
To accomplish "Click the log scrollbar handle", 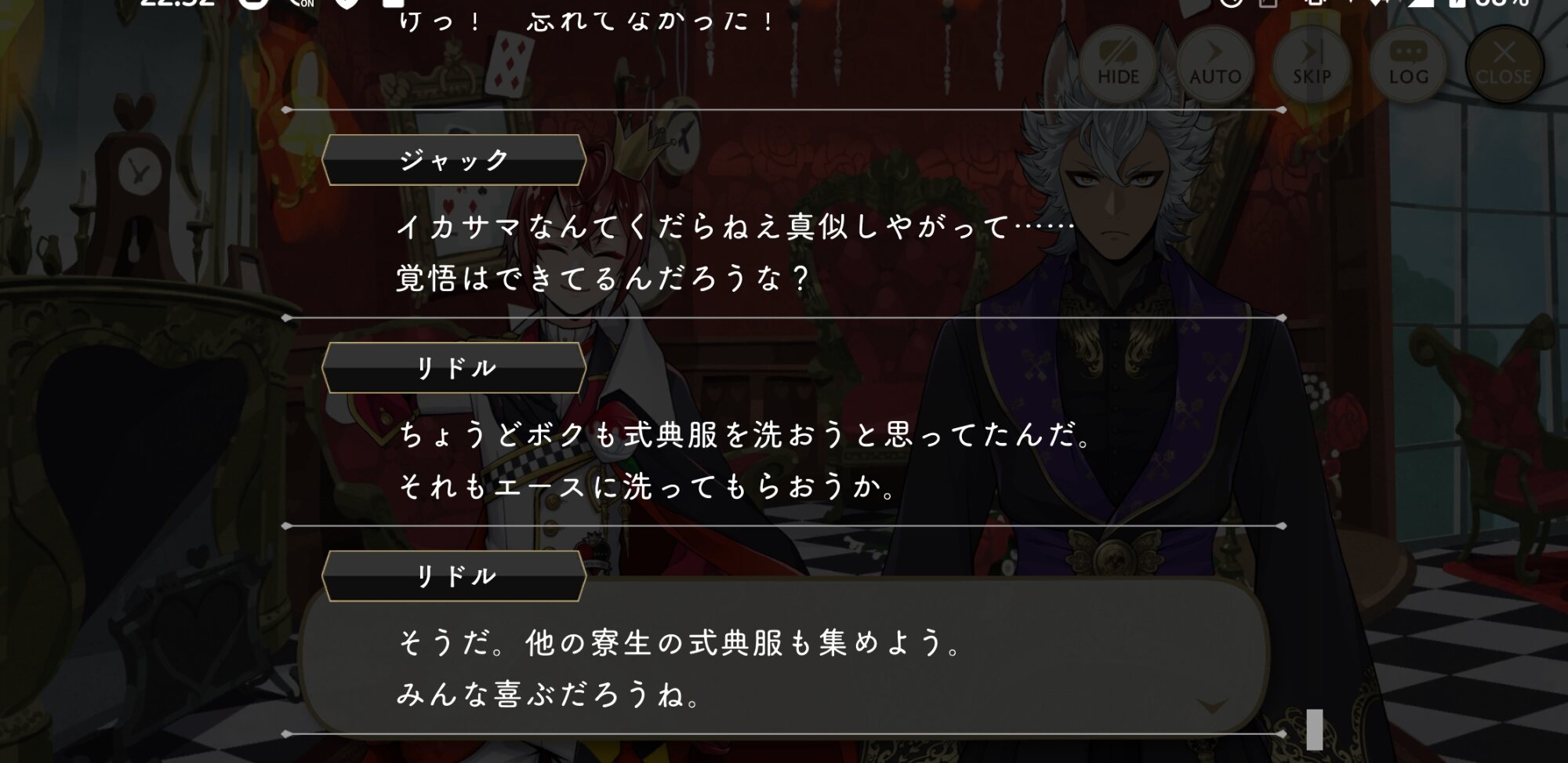I will pos(1315,728).
